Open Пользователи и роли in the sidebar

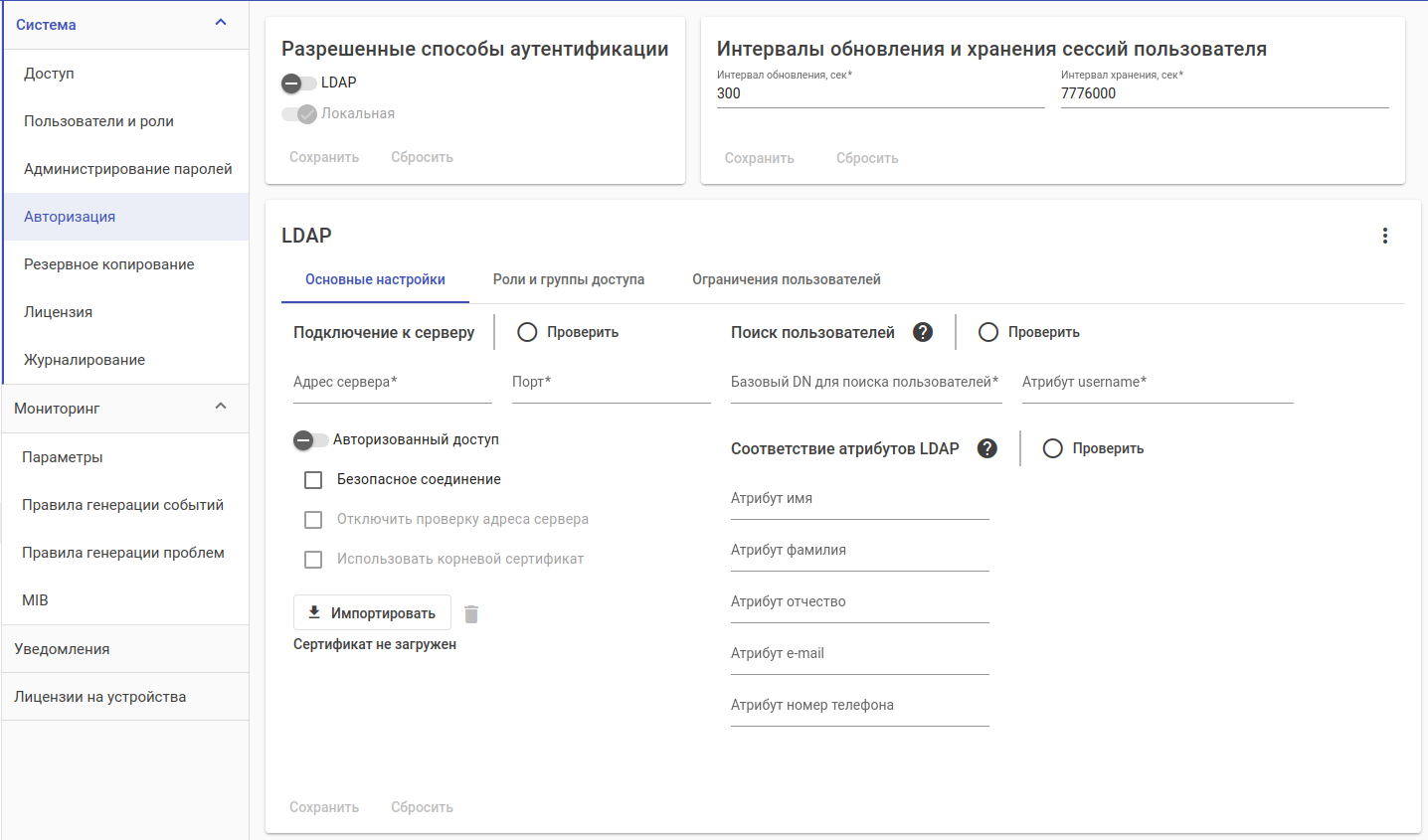tap(98, 121)
